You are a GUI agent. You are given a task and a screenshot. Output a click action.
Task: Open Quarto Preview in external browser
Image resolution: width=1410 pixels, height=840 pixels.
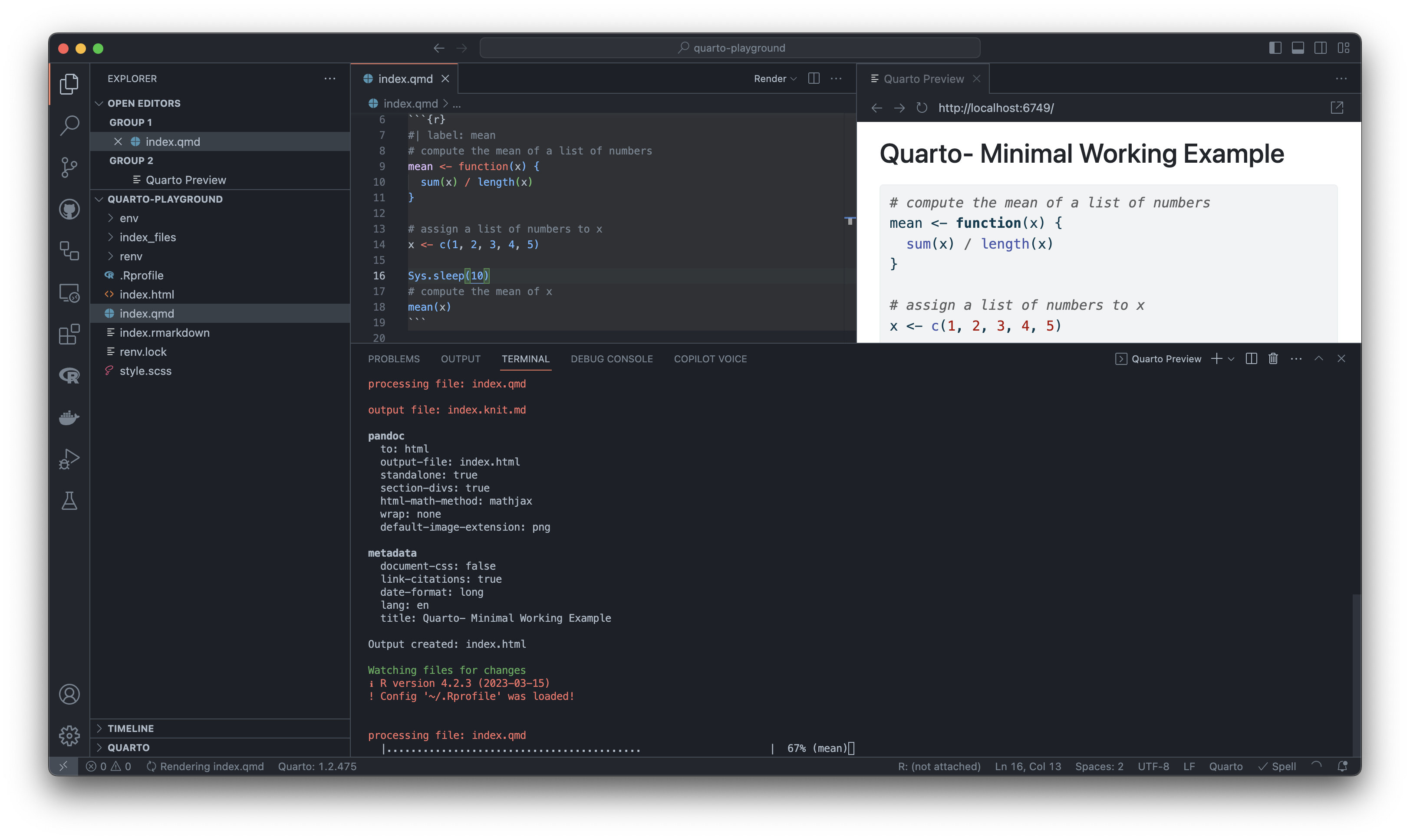(x=1336, y=108)
